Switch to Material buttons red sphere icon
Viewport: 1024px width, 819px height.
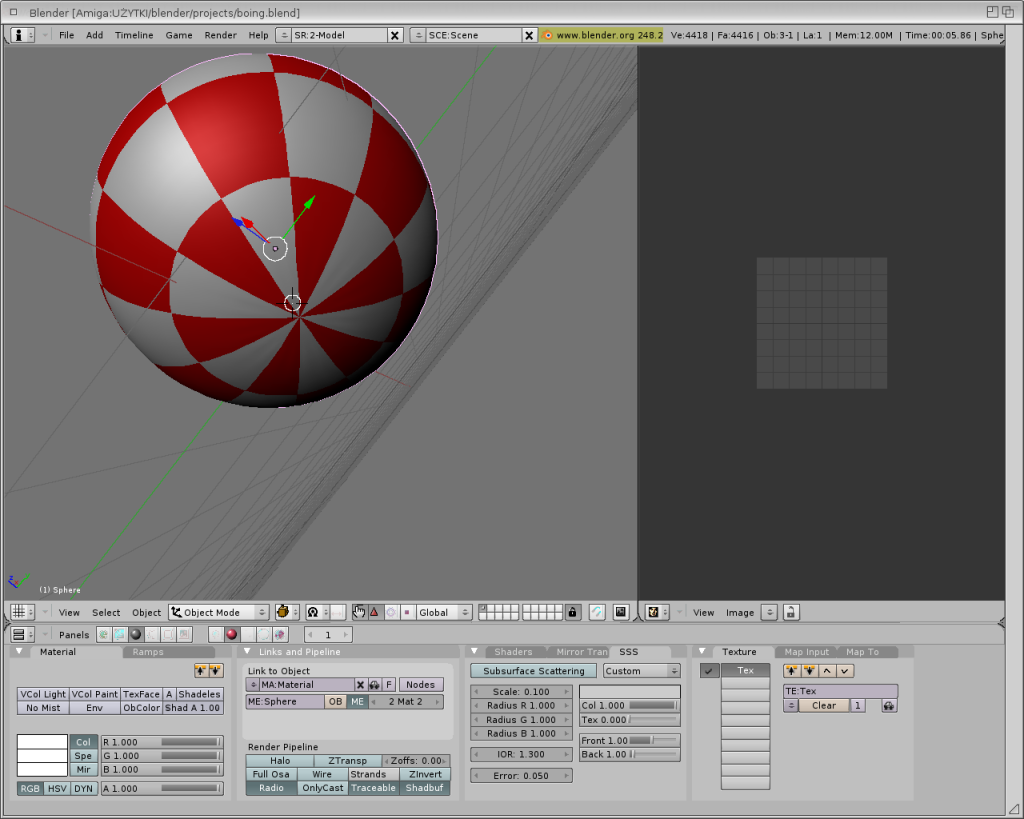231,634
